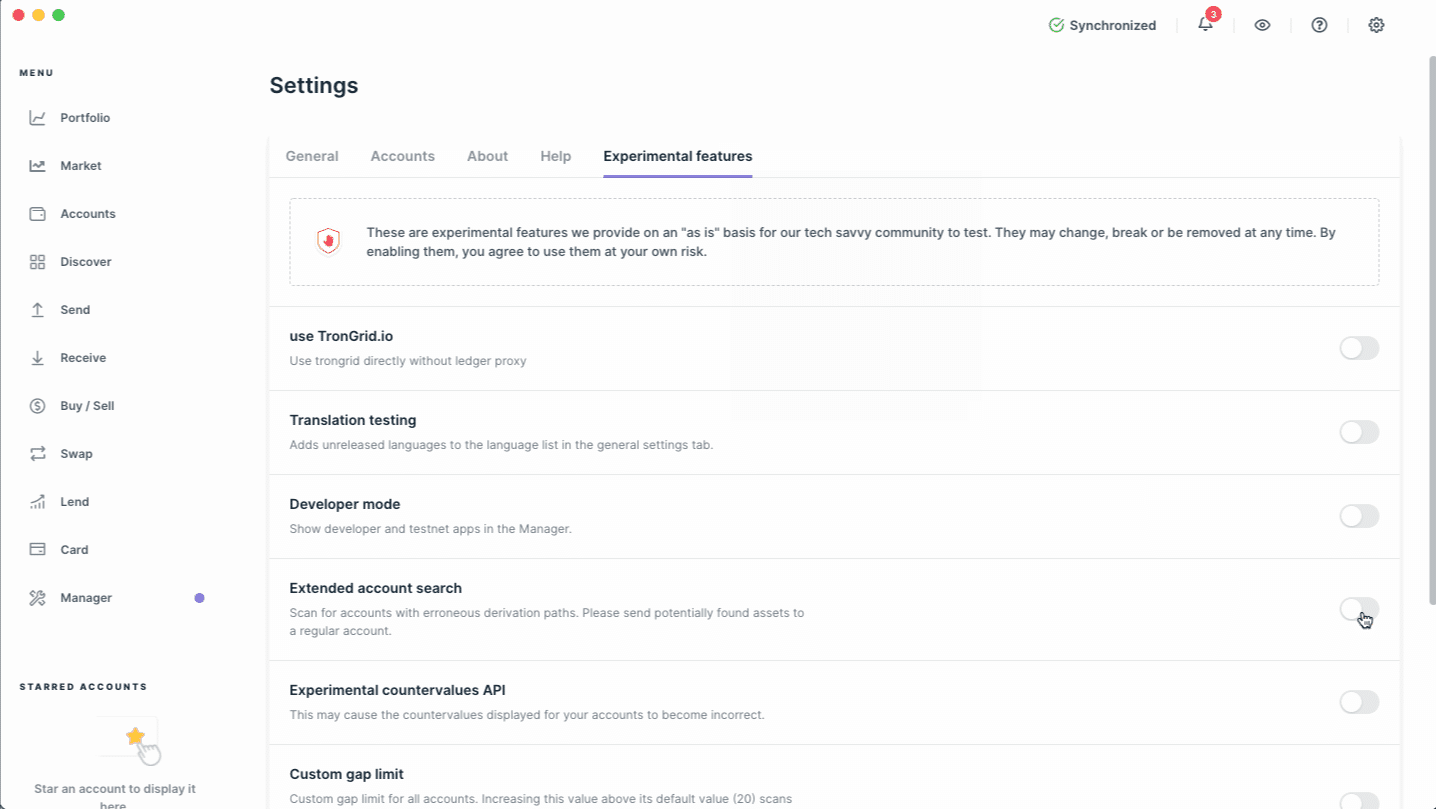
Task: Click the settings gear icon
Action: [x=1376, y=25]
